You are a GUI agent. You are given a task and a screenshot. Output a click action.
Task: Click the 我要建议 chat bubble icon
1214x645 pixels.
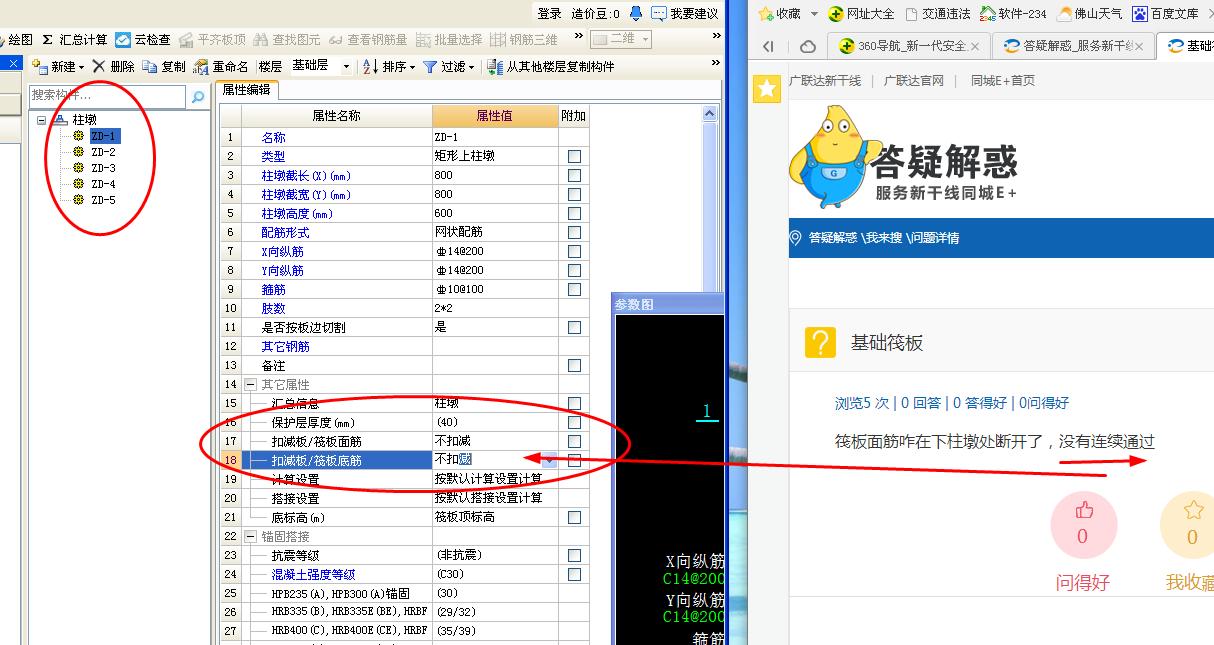(659, 13)
